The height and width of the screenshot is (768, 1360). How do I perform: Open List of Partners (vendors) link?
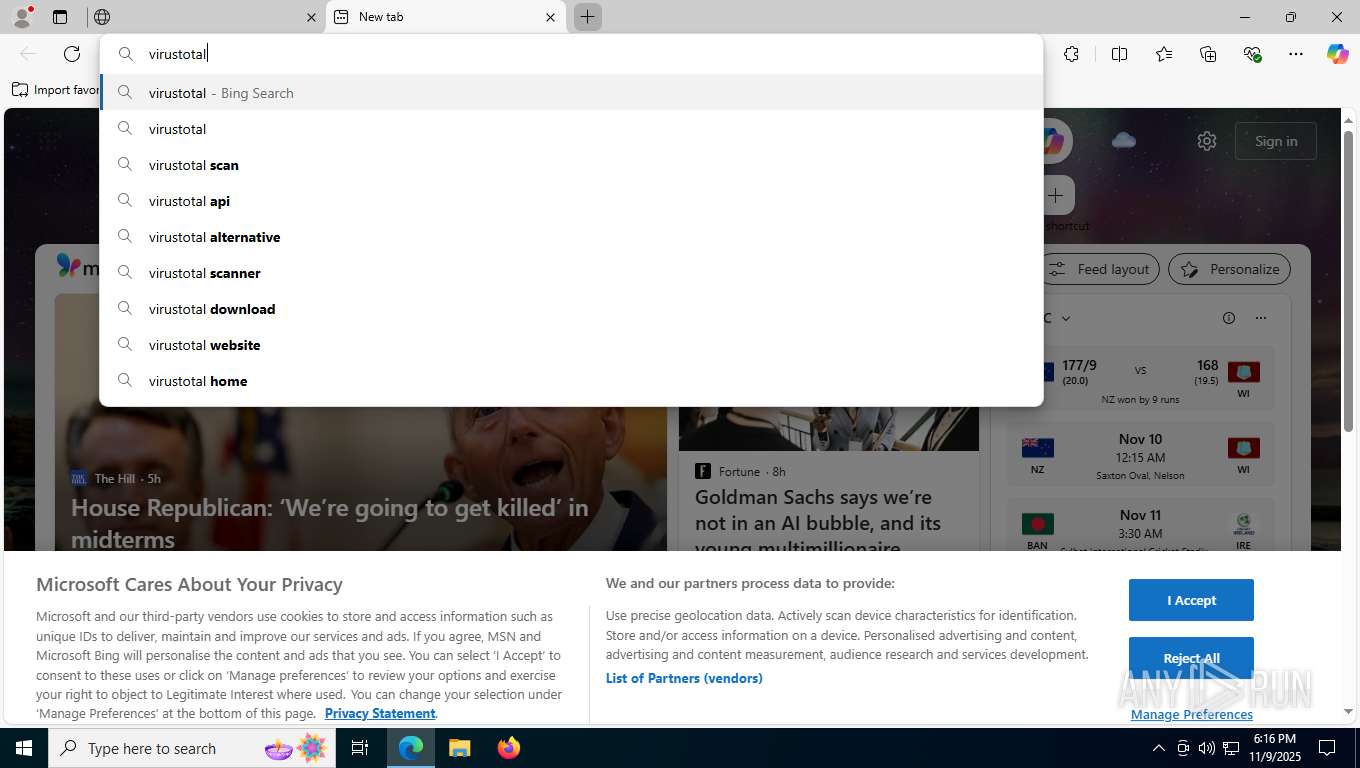coord(684,678)
